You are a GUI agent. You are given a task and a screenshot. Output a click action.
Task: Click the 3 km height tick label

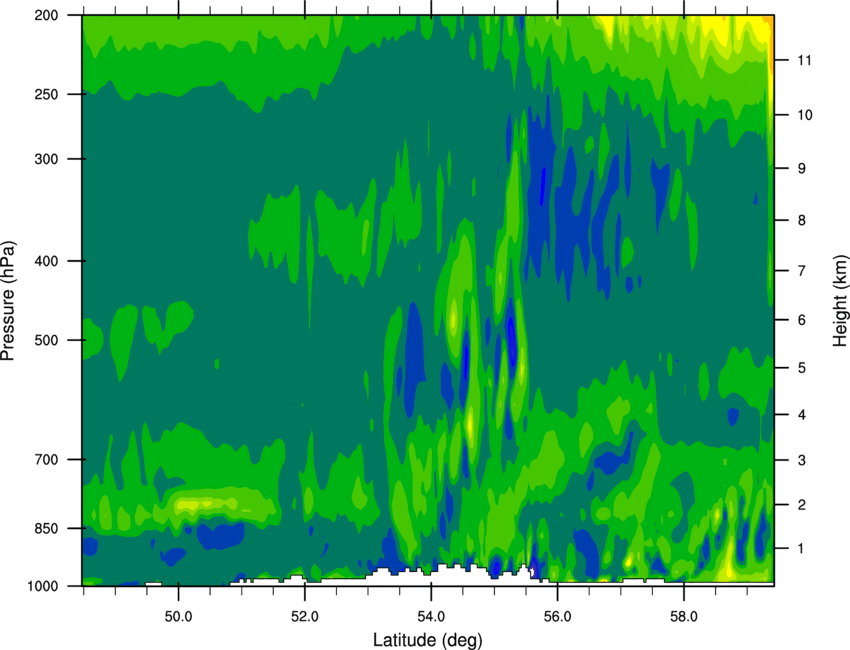click(x=802, y=460)
